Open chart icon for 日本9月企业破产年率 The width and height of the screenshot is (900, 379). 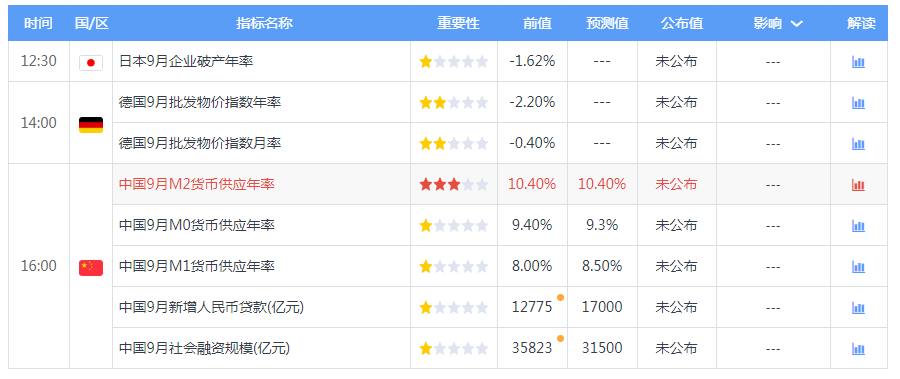[858, 62]
